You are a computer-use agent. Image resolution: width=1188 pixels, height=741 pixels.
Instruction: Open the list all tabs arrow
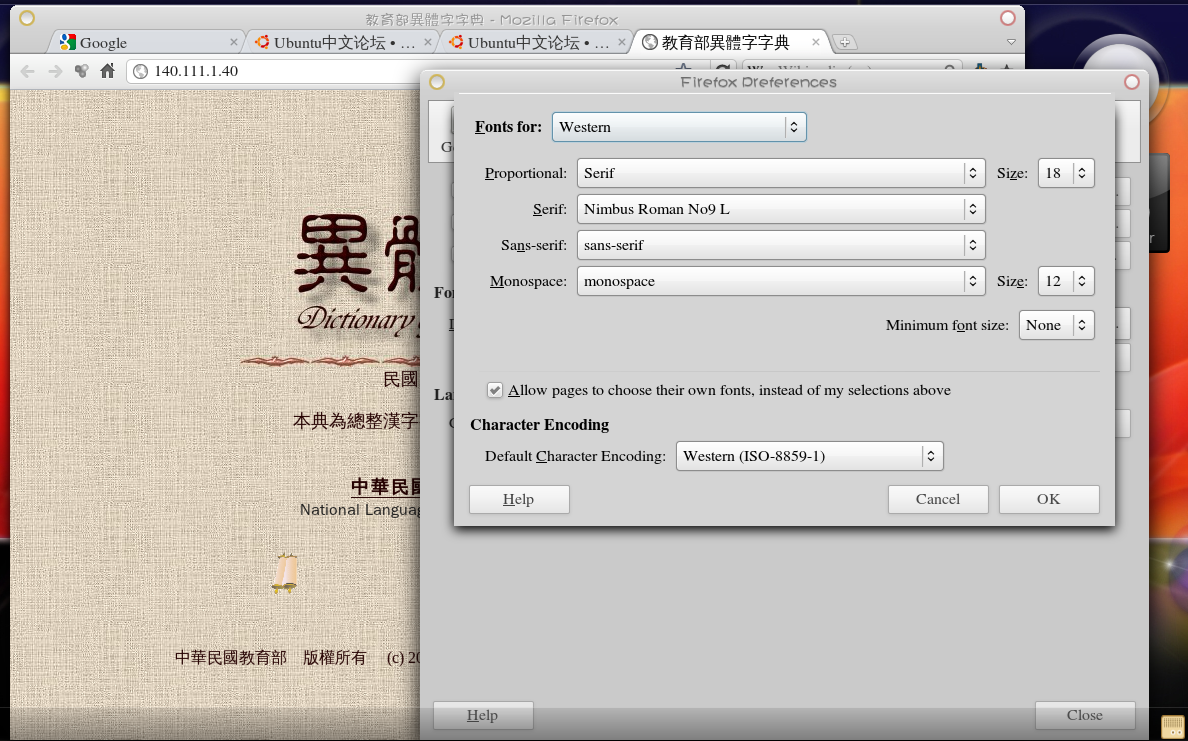click(x=1011, y=42)
